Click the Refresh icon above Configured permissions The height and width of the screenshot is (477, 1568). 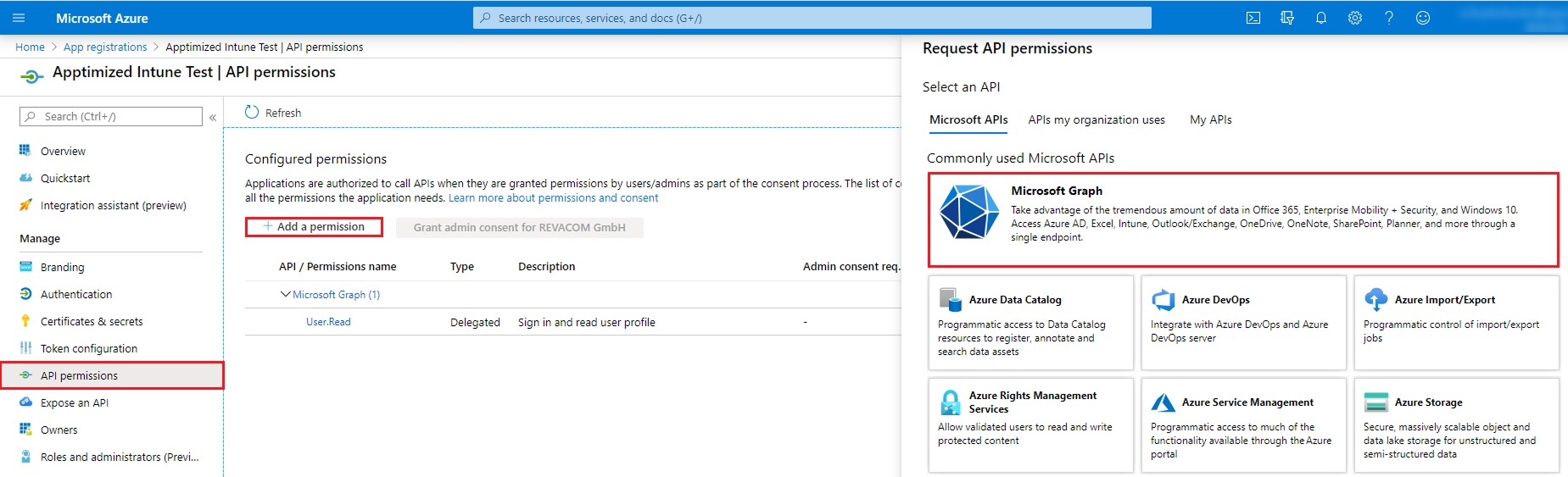click(x=252, y=112)
